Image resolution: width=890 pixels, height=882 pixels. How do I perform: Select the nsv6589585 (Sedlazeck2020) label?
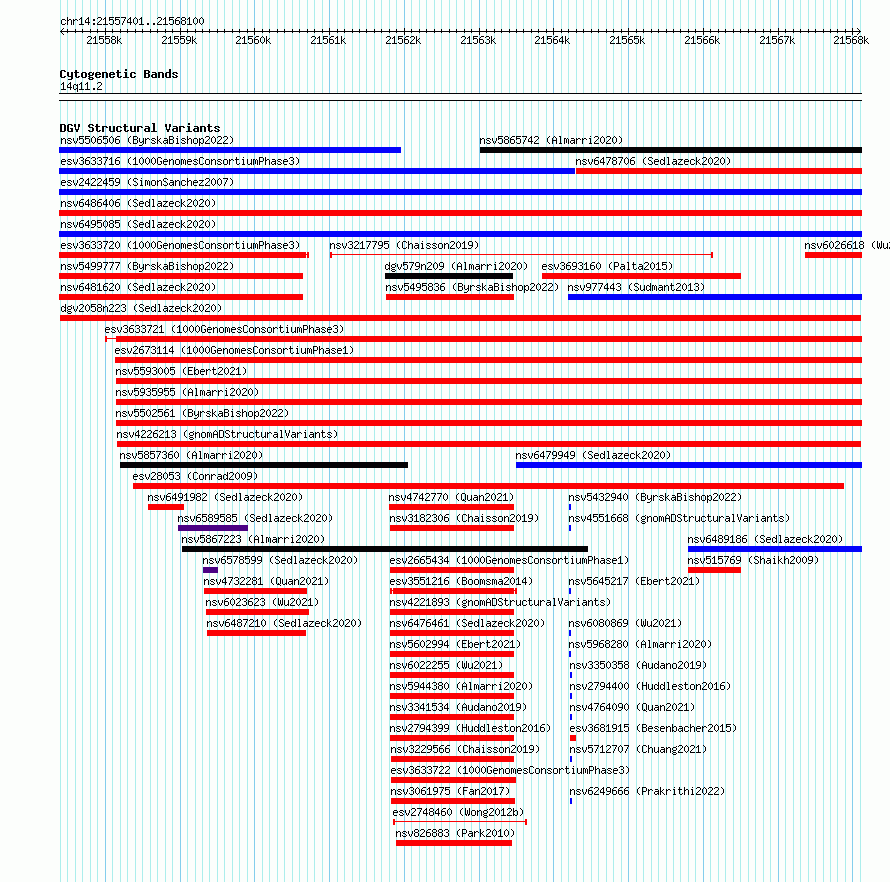[255, 518]
